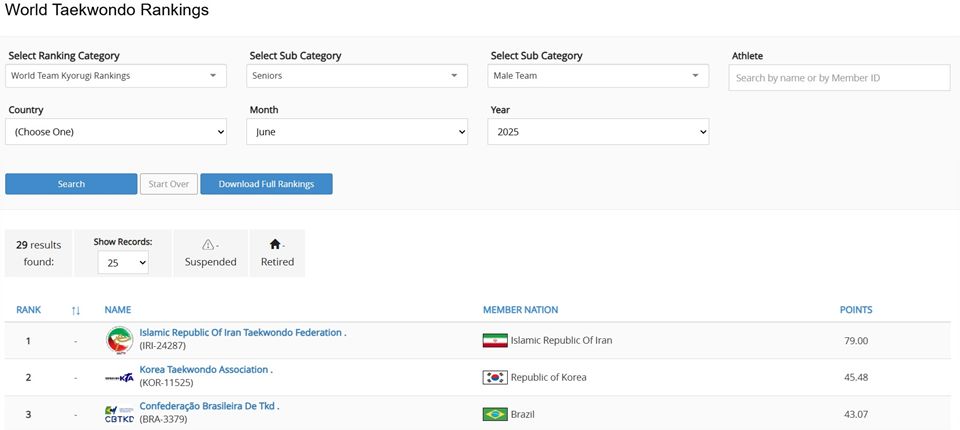960x430 pixels.
Task: Click the CBTKD Brazil federation logo
Action: point(119,414)
